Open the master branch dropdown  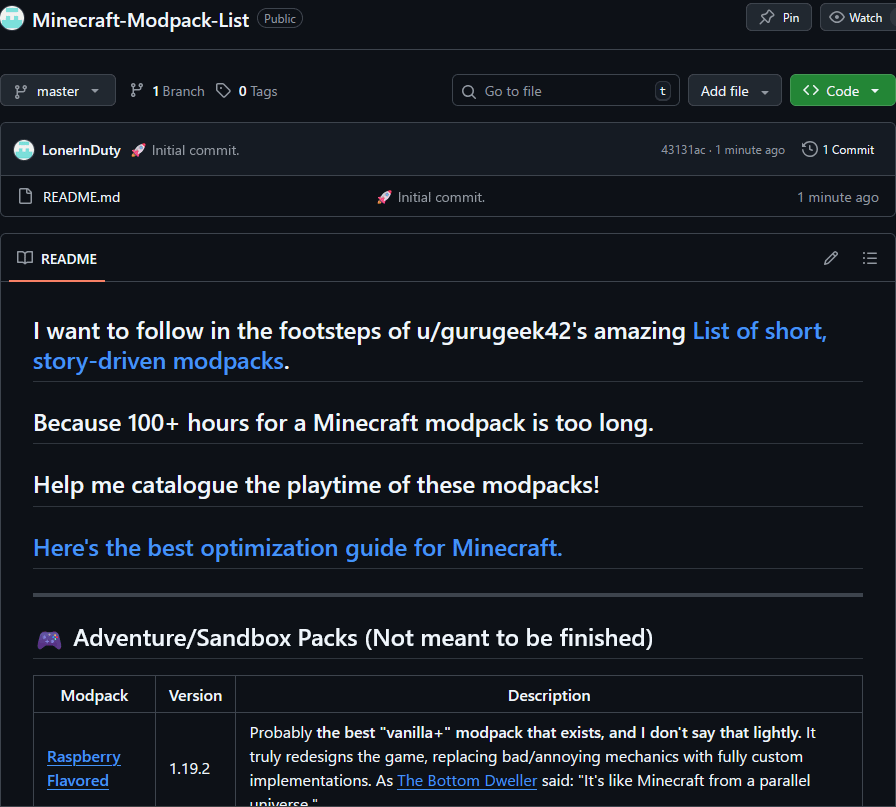[58, 91]
